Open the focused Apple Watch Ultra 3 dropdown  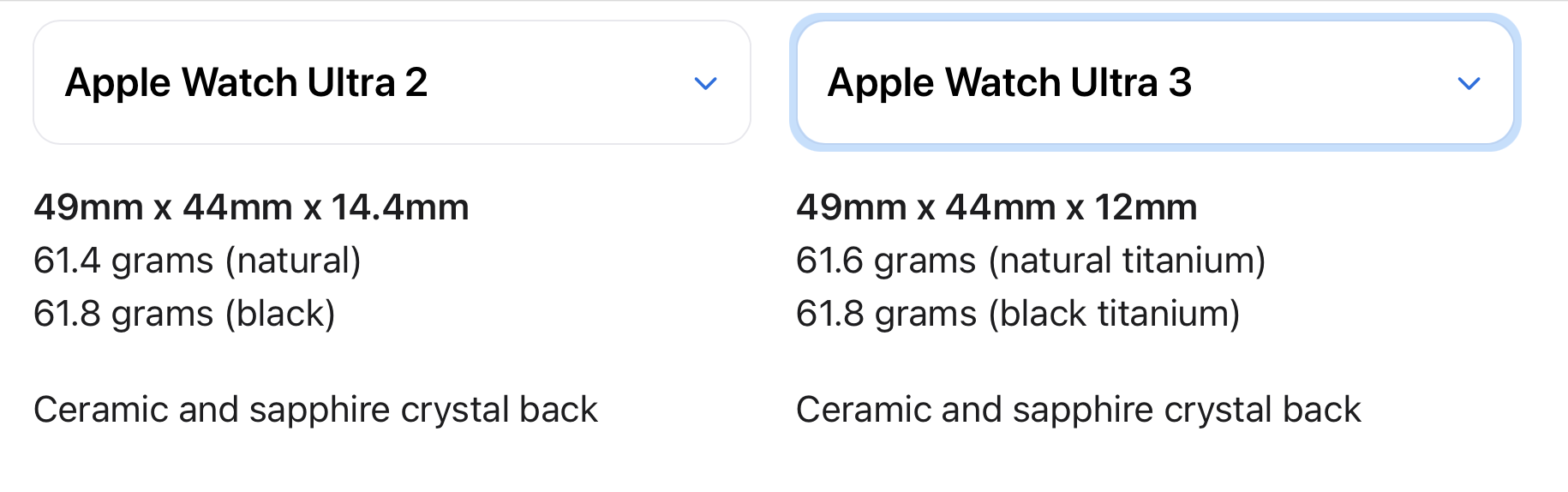[x=1154, y=82]
